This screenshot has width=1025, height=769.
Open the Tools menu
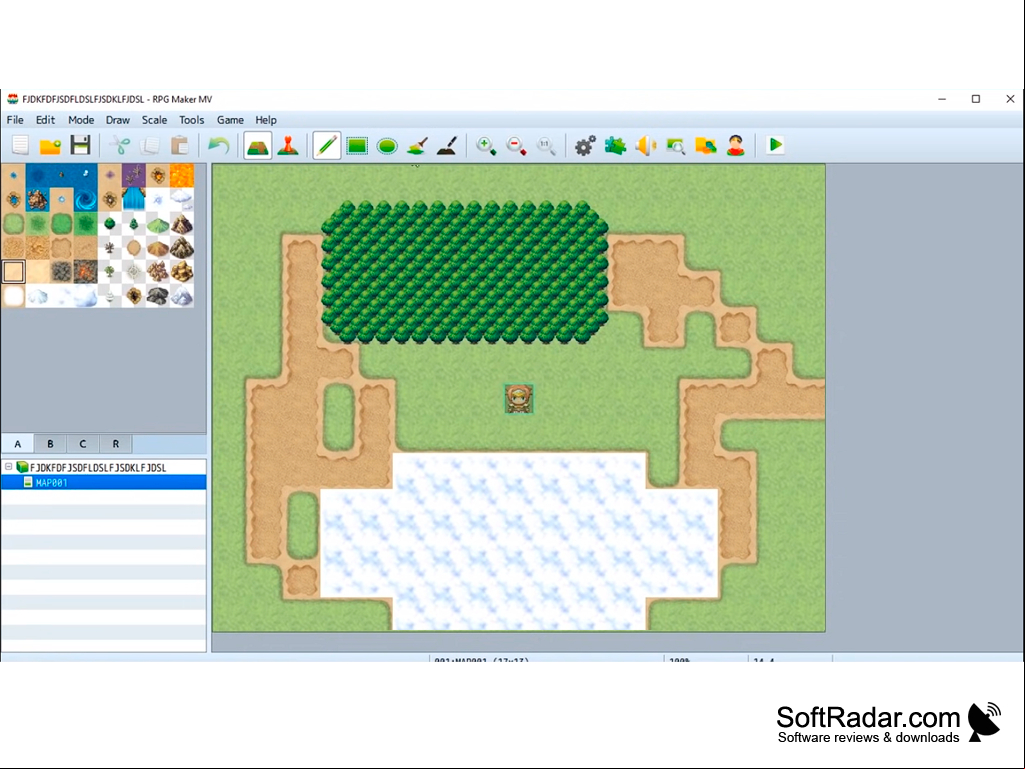(x=192, y=120)
